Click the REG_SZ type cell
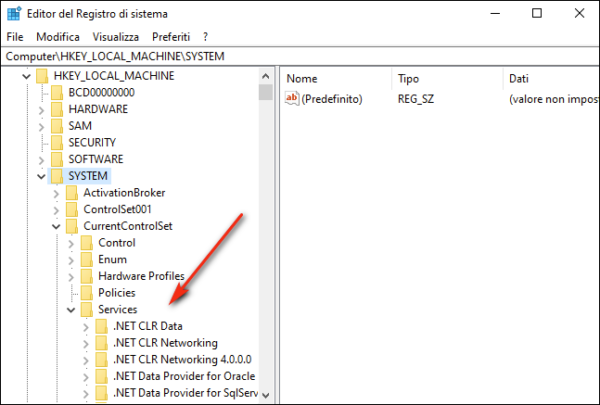This screenshot has width=600, height=405. pyautogui.click(x=416, y=99)
